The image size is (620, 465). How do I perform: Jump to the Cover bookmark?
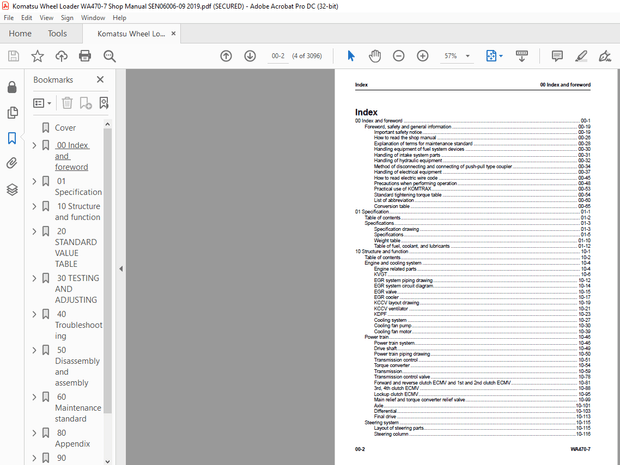tap(65, 128)
